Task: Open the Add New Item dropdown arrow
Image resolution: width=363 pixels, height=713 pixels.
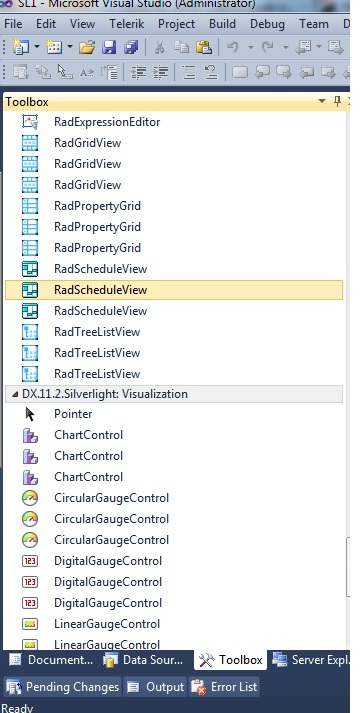Action: (x=70, y=47)
